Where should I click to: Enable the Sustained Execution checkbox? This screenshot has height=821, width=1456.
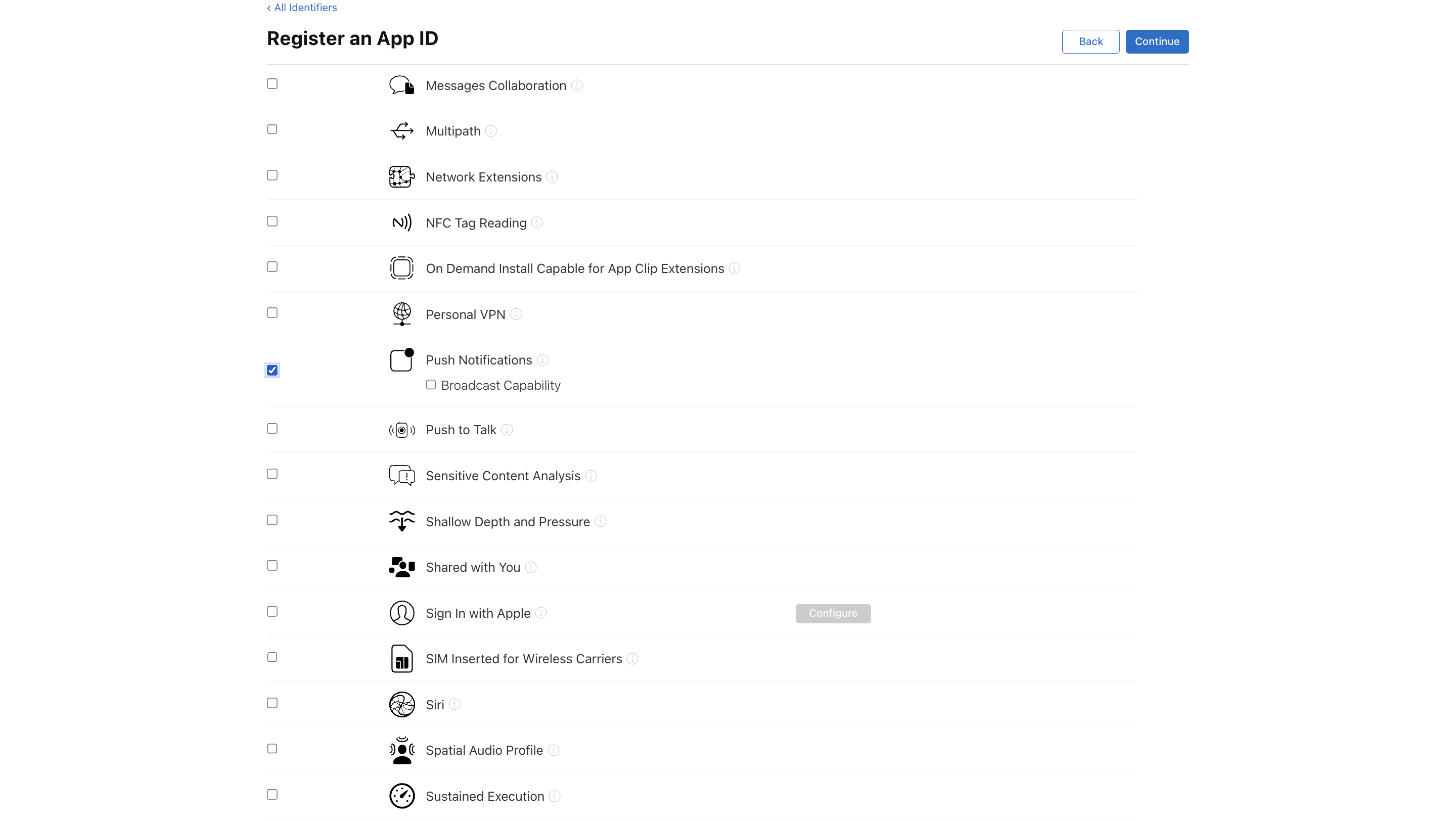tap(272, 794)
